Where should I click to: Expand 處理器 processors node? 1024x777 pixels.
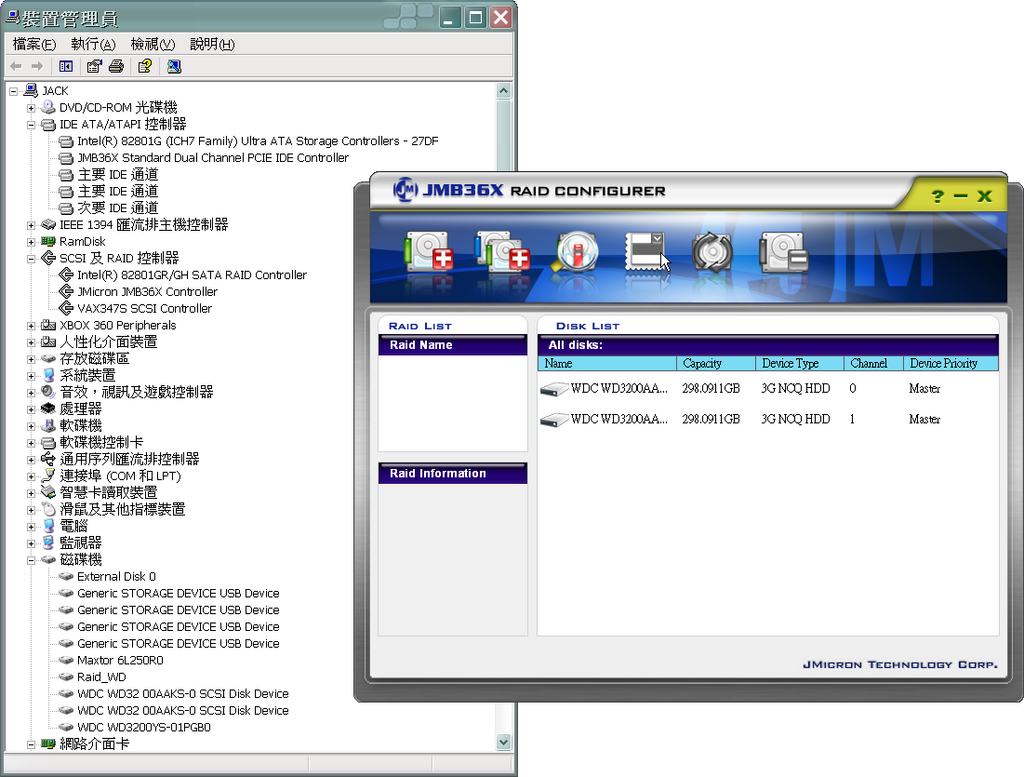31,409
